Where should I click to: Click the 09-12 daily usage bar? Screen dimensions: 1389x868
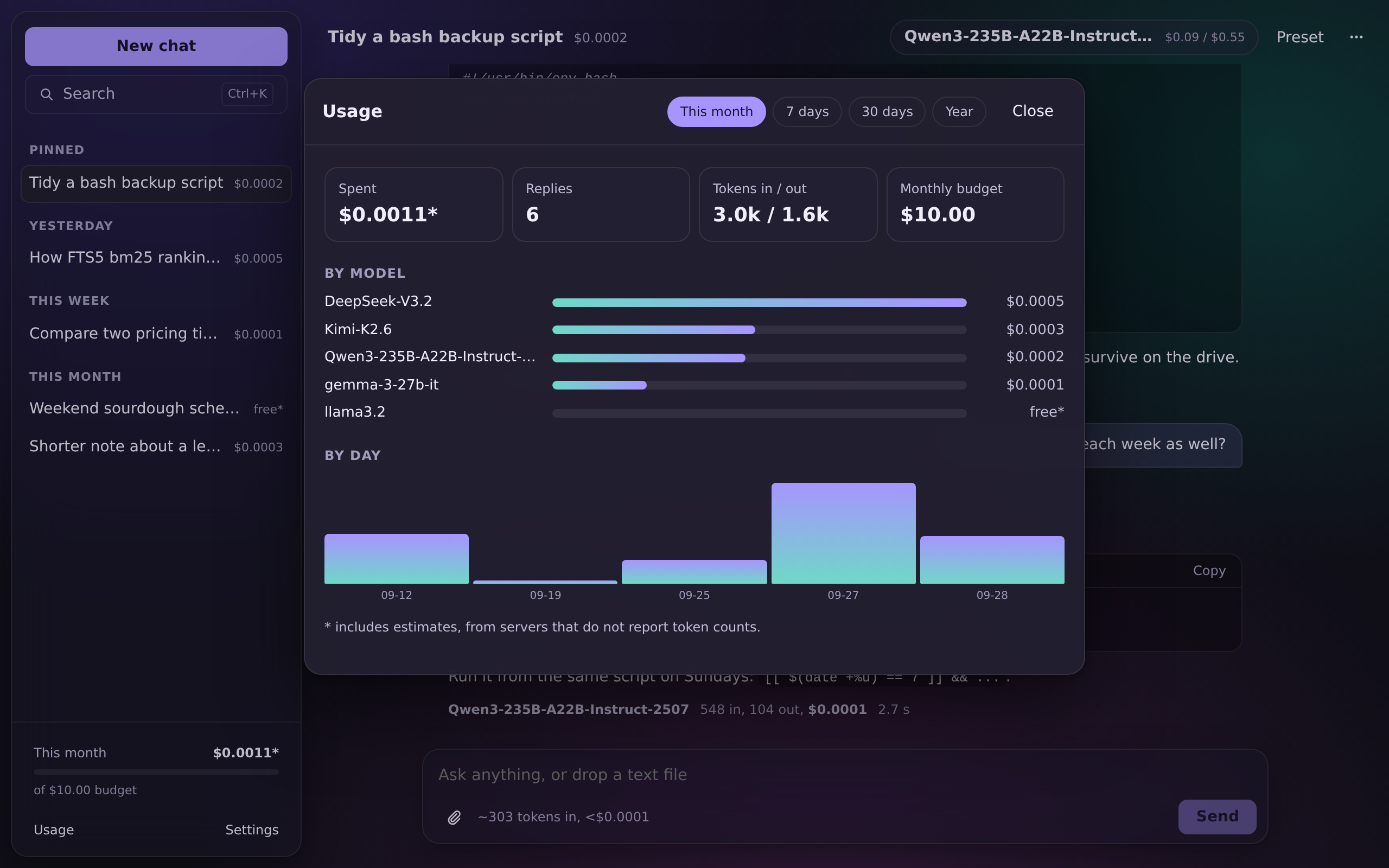pyautogui.click(x=396, y=559)
